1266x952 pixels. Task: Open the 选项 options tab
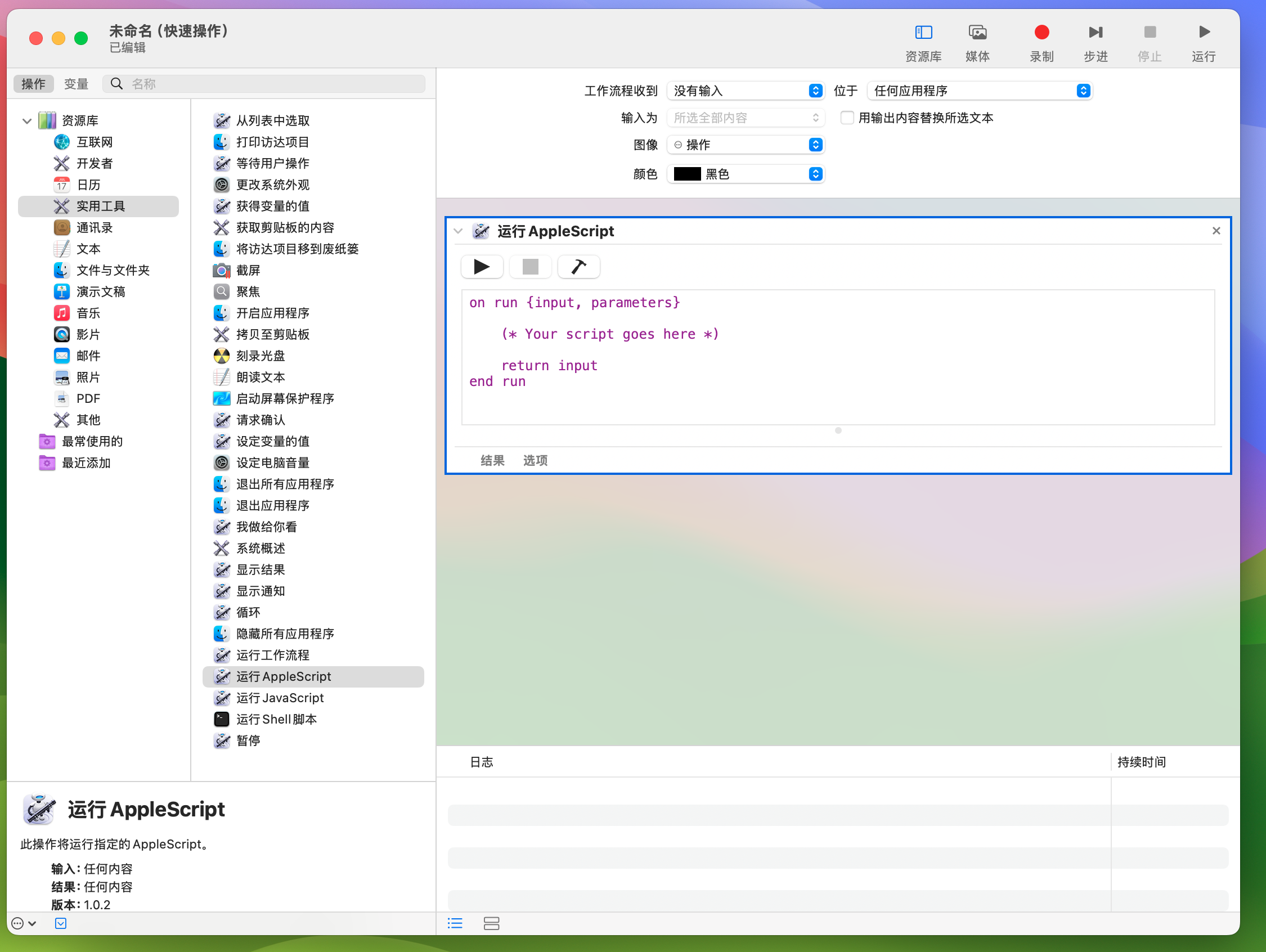(x=535, y=460)
